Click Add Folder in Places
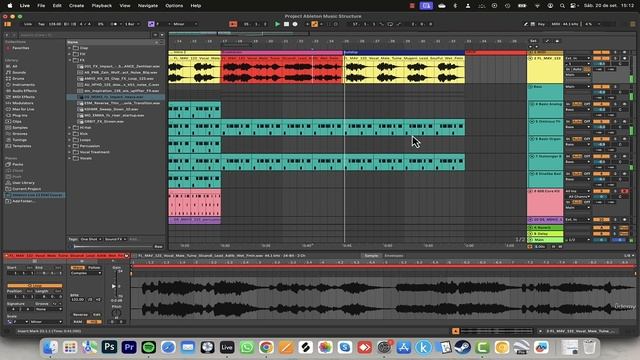640x360 pixels. click(23, 201)
